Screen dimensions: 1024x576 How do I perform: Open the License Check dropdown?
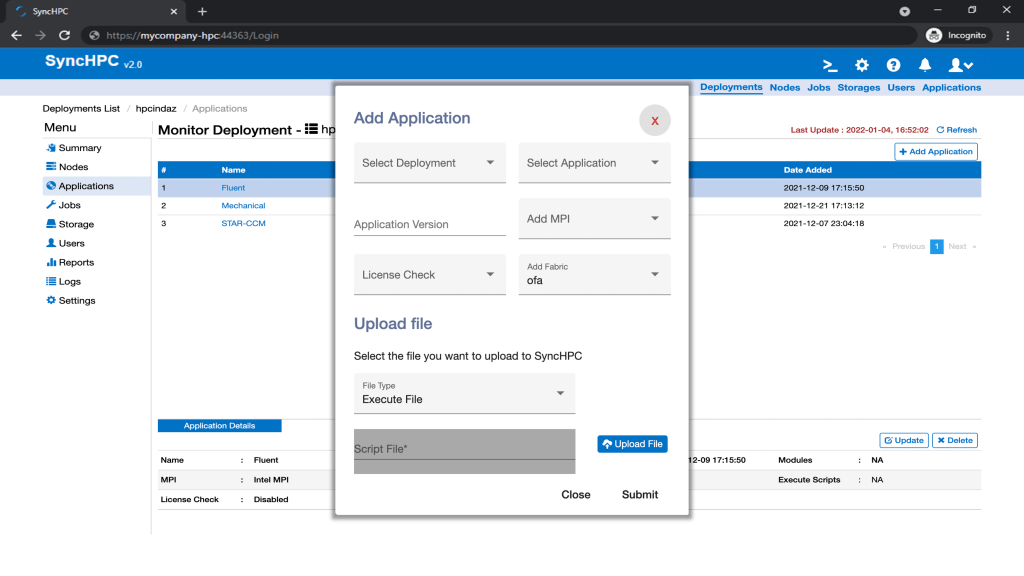tap(429, 275)
